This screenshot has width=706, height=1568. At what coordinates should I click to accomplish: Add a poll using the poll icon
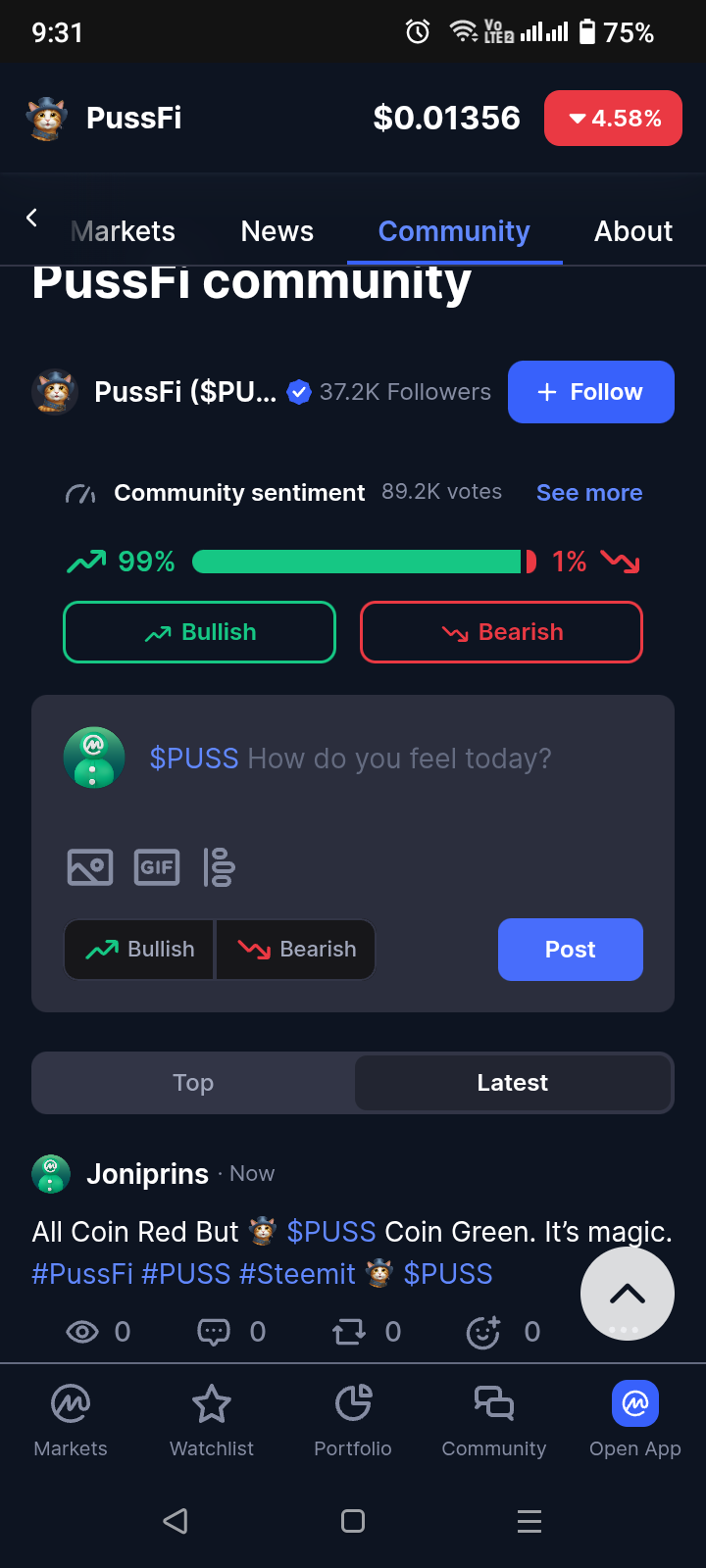coord(219,867)
